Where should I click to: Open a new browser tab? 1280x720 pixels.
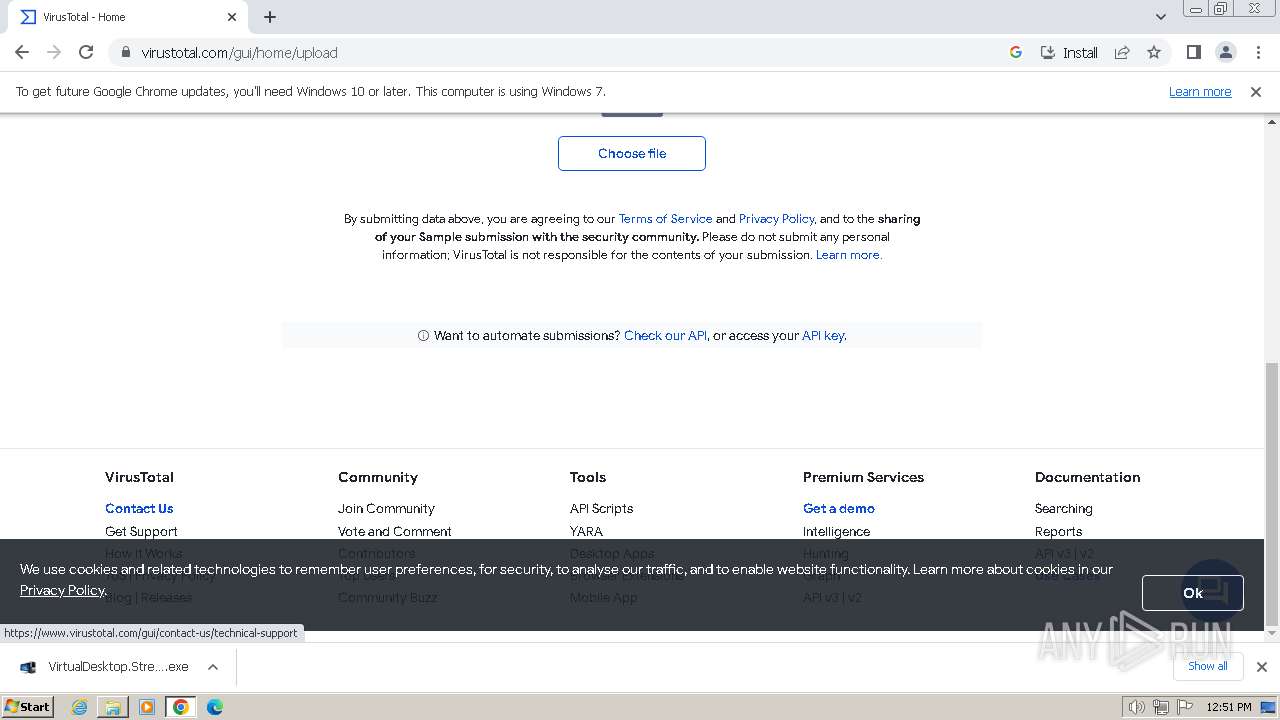coord(270,17)
